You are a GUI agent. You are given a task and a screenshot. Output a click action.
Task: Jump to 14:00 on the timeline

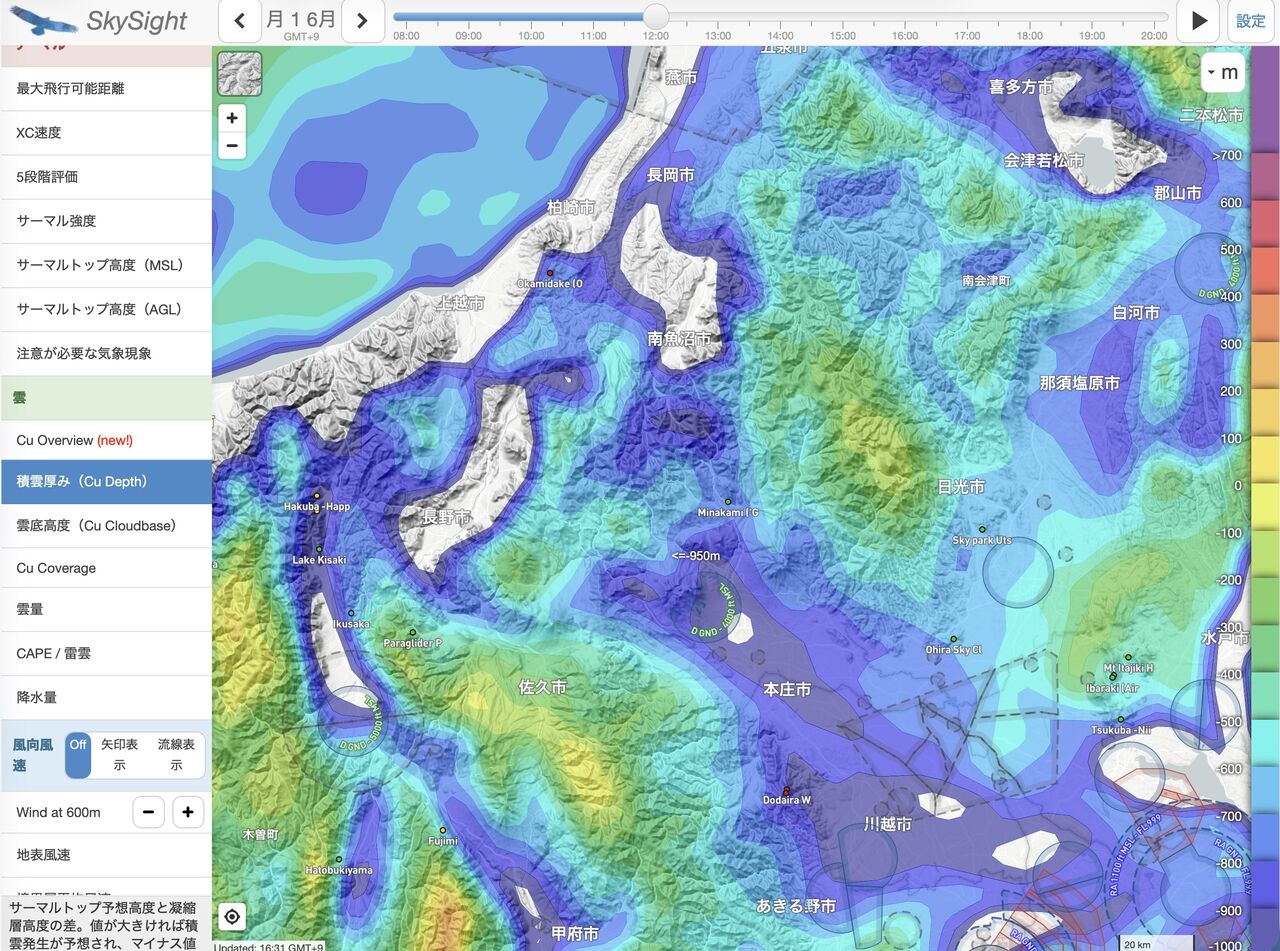pyautogui.click(x=780, y=36)
